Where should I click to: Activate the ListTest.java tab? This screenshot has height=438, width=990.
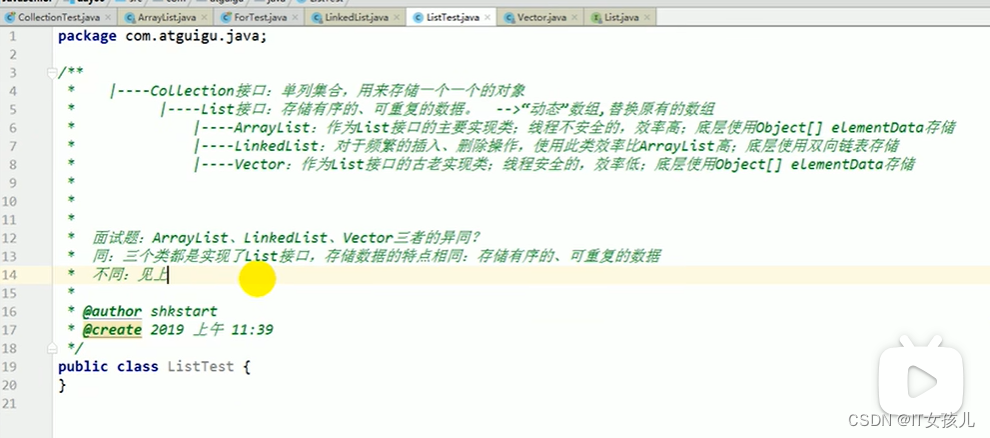453,18
